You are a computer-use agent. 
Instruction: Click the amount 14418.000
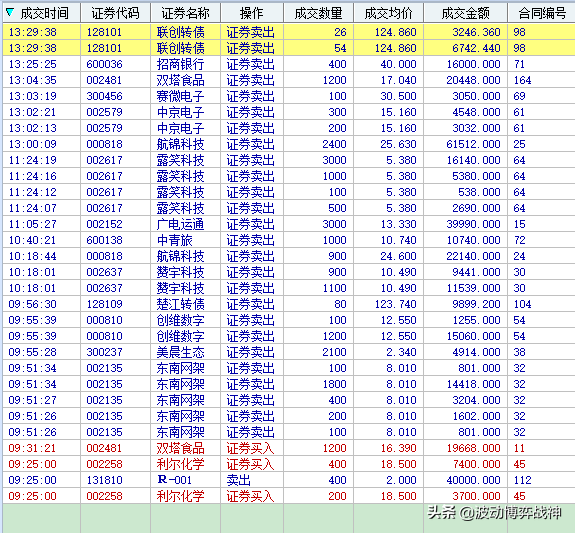pyautogui.click(x=473, y=384)
